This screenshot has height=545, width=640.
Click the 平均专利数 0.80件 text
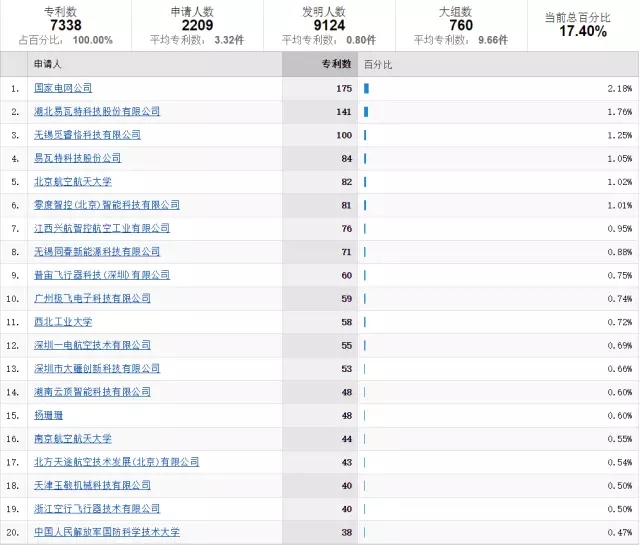[329, 40]
